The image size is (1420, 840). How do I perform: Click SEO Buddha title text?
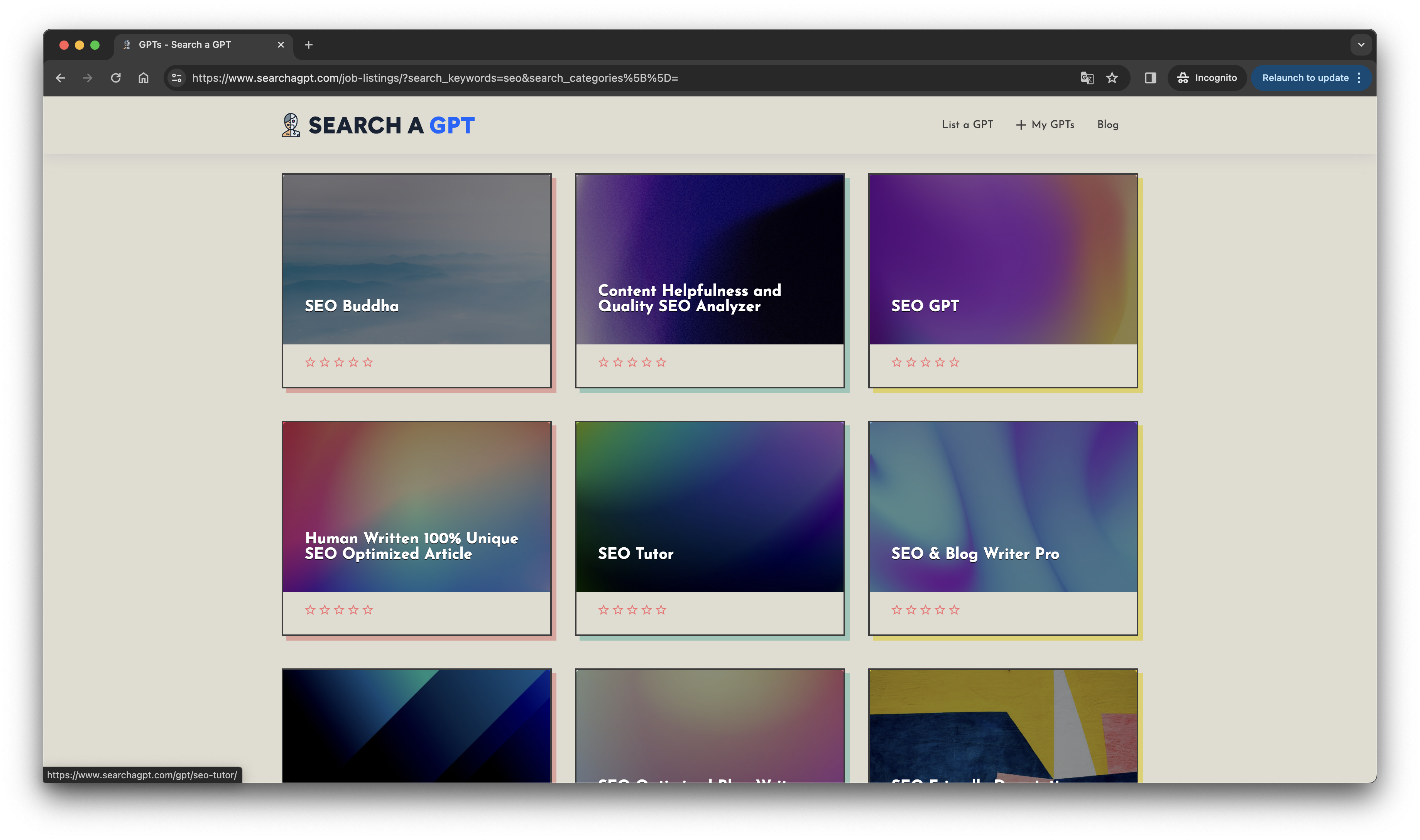352,306
